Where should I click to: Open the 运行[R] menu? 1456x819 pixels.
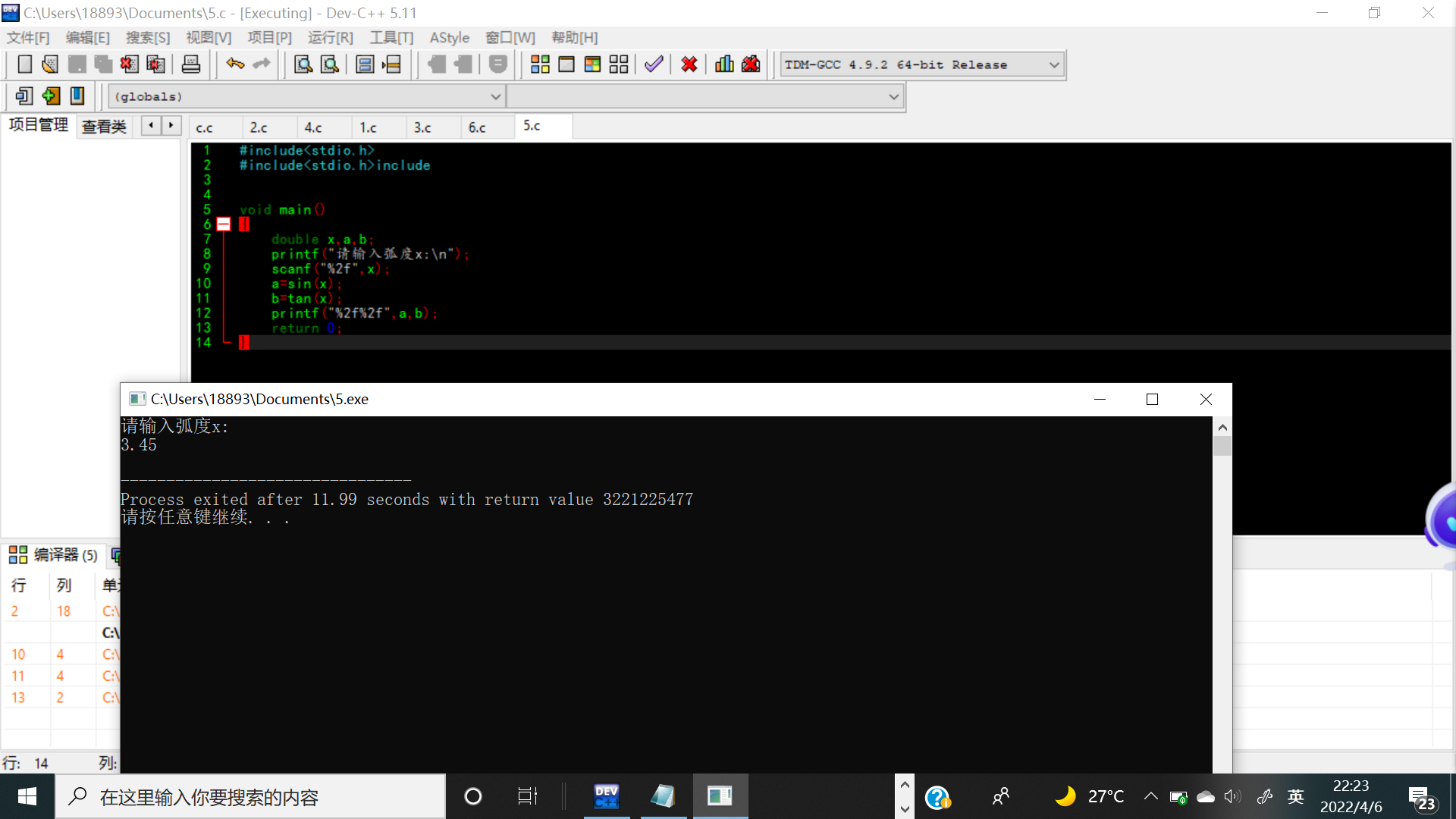point(331,38)
